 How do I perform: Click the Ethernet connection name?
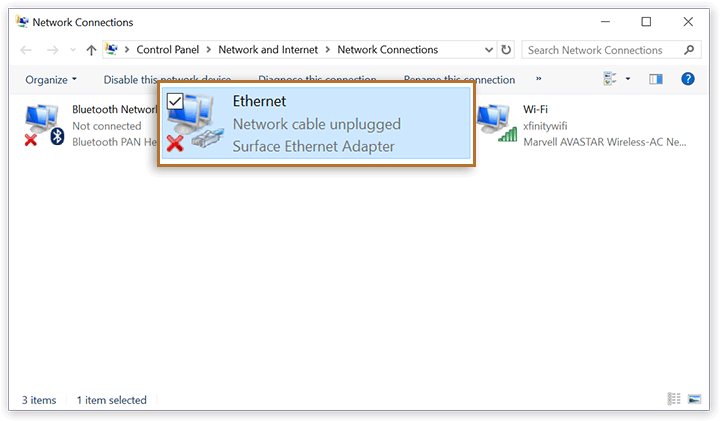(x=259, y=101)
